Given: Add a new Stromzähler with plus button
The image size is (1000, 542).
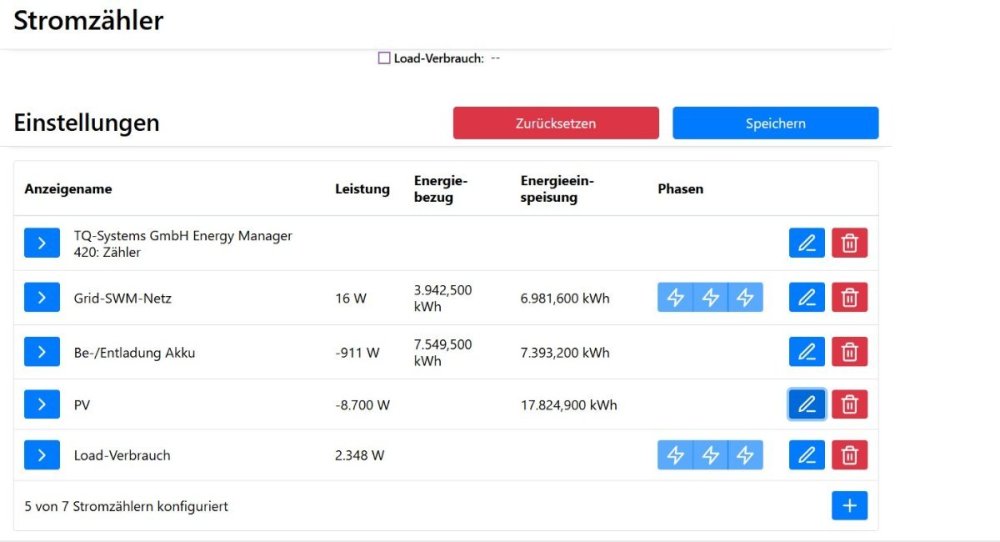Looking at the screenshot, I should point(849,506).
